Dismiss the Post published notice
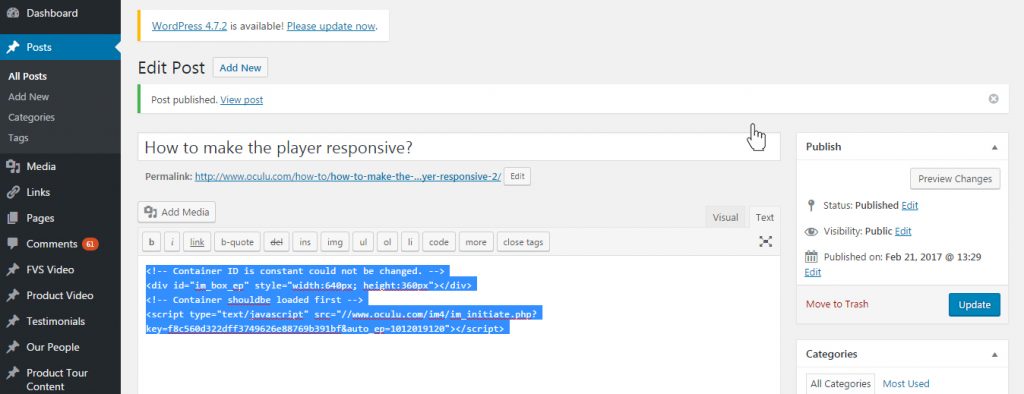 coord(993,99)
